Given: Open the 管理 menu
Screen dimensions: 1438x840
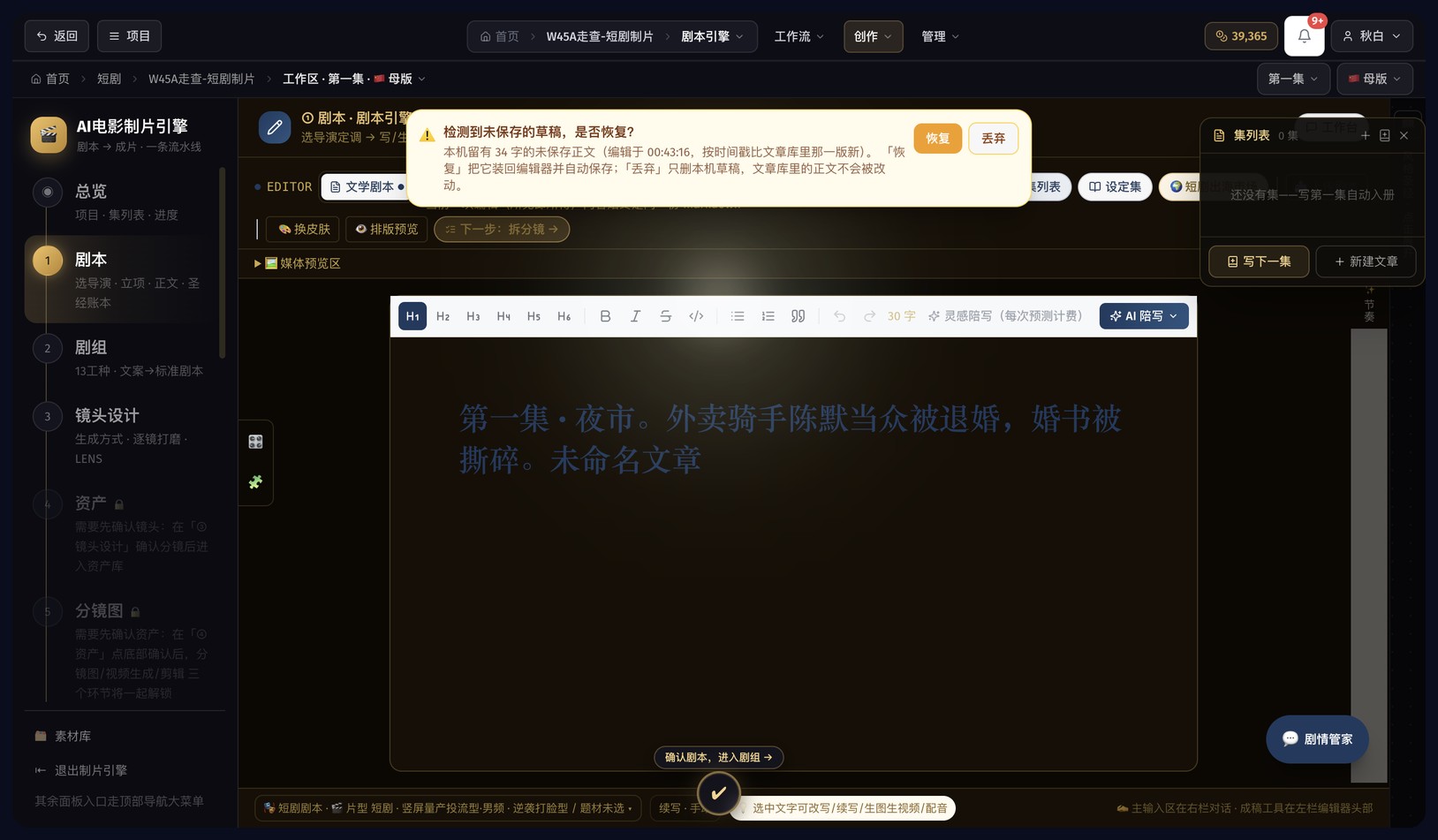Looking at the screenshot, I should click(940, 36).
